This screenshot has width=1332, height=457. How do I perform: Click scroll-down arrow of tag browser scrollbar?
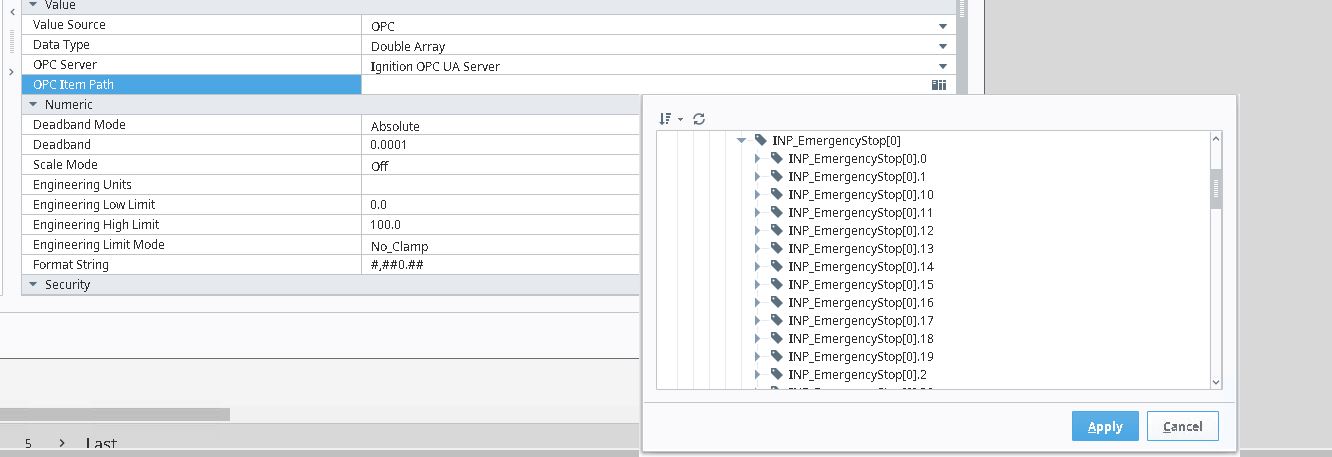coord(1216,381)
